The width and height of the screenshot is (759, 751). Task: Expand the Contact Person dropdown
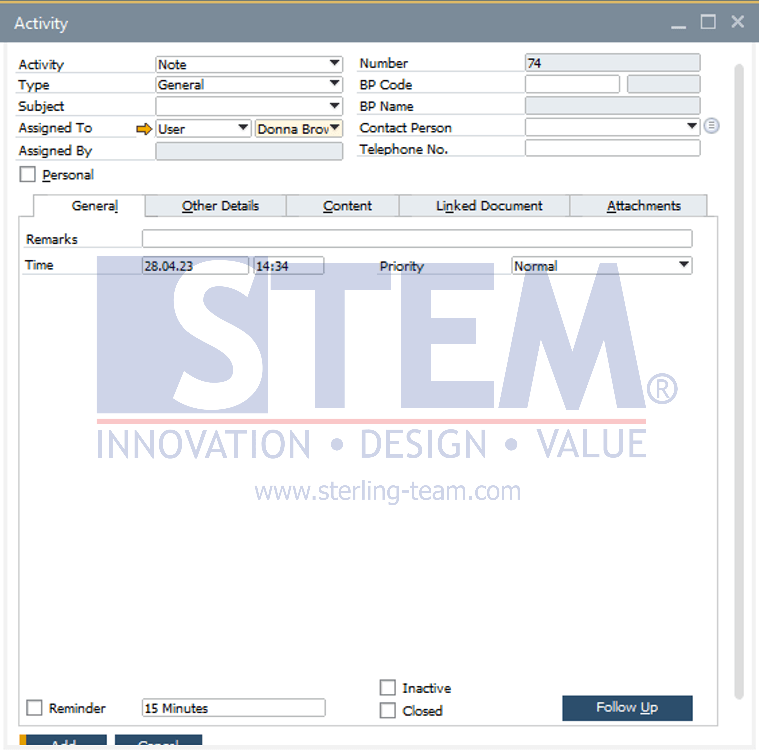coord(612,127)
